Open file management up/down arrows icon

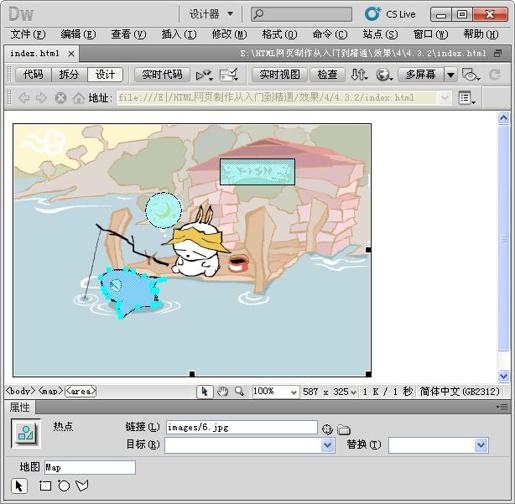(359, 74)
